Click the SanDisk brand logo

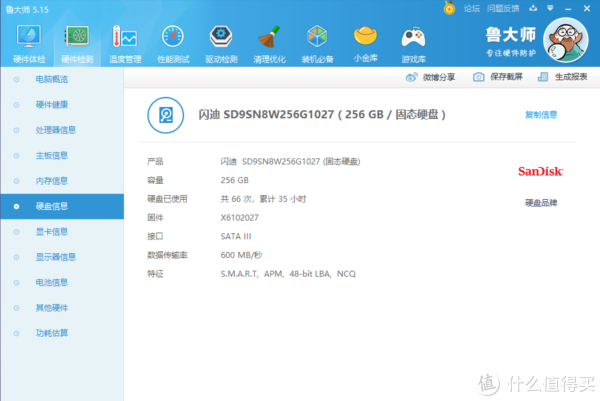tap(540, 171)
